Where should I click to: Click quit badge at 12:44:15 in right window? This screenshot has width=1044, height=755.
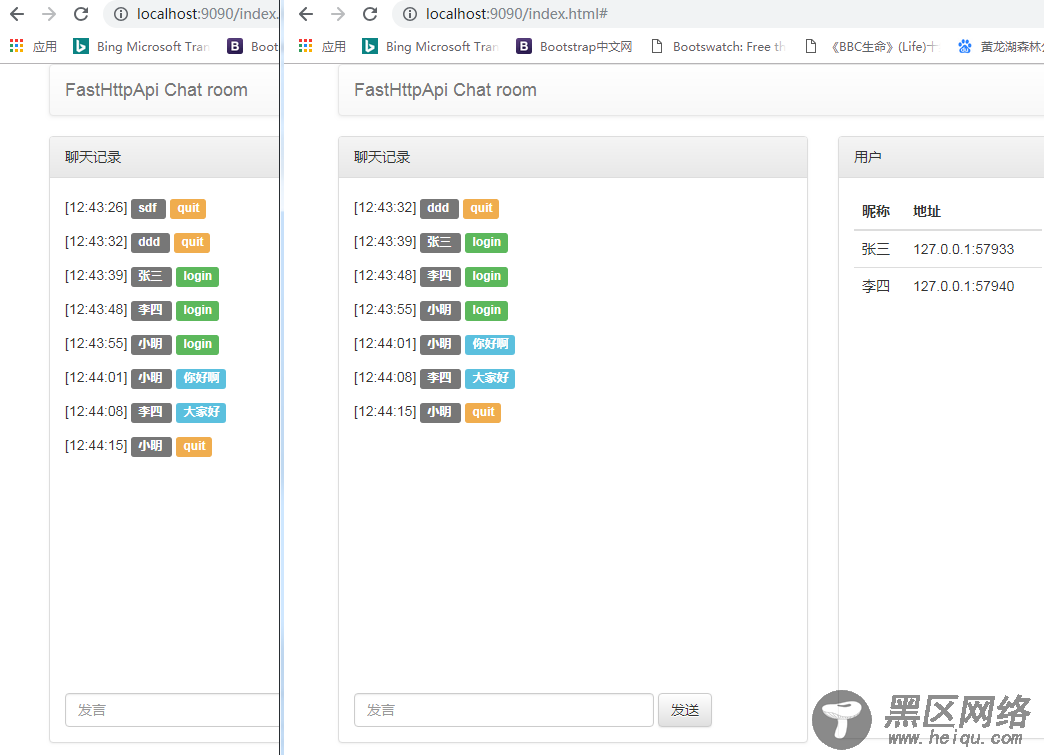point(483,411)
